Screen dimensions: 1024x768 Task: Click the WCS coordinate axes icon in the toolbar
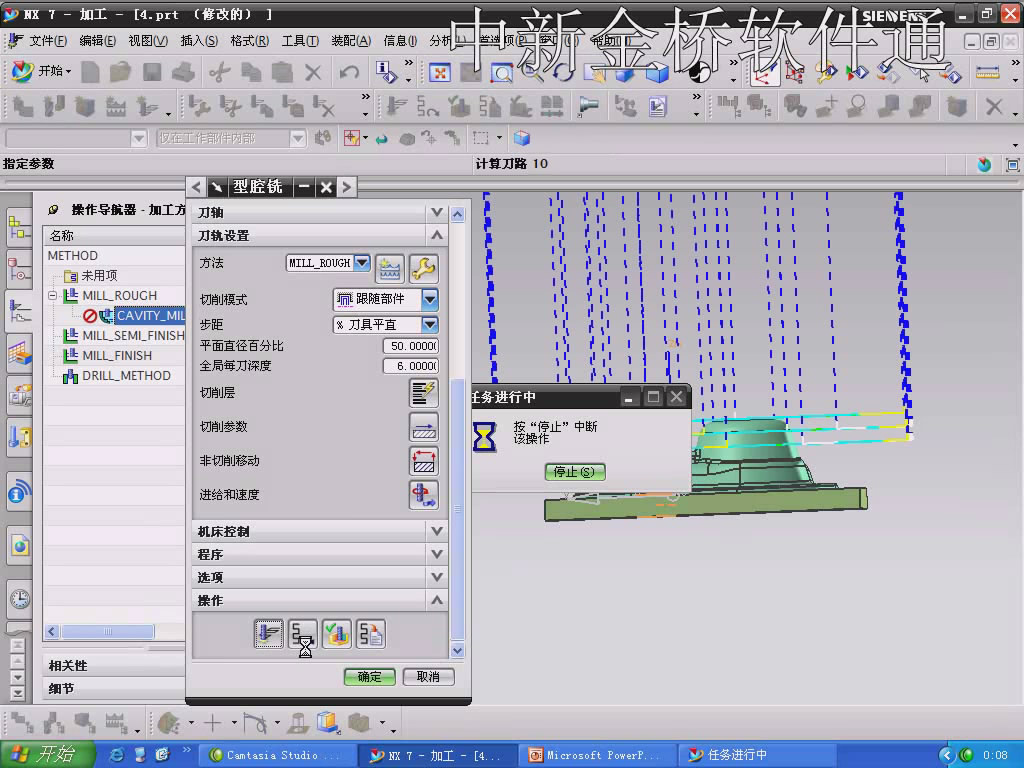764,73
